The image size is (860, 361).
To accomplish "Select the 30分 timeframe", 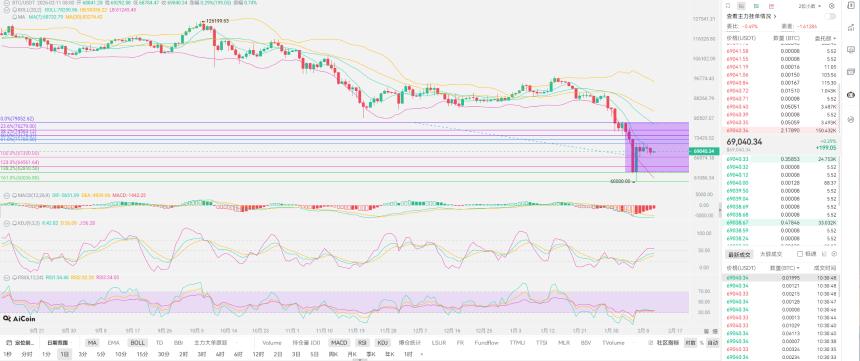I will click(x=163, y=354).
